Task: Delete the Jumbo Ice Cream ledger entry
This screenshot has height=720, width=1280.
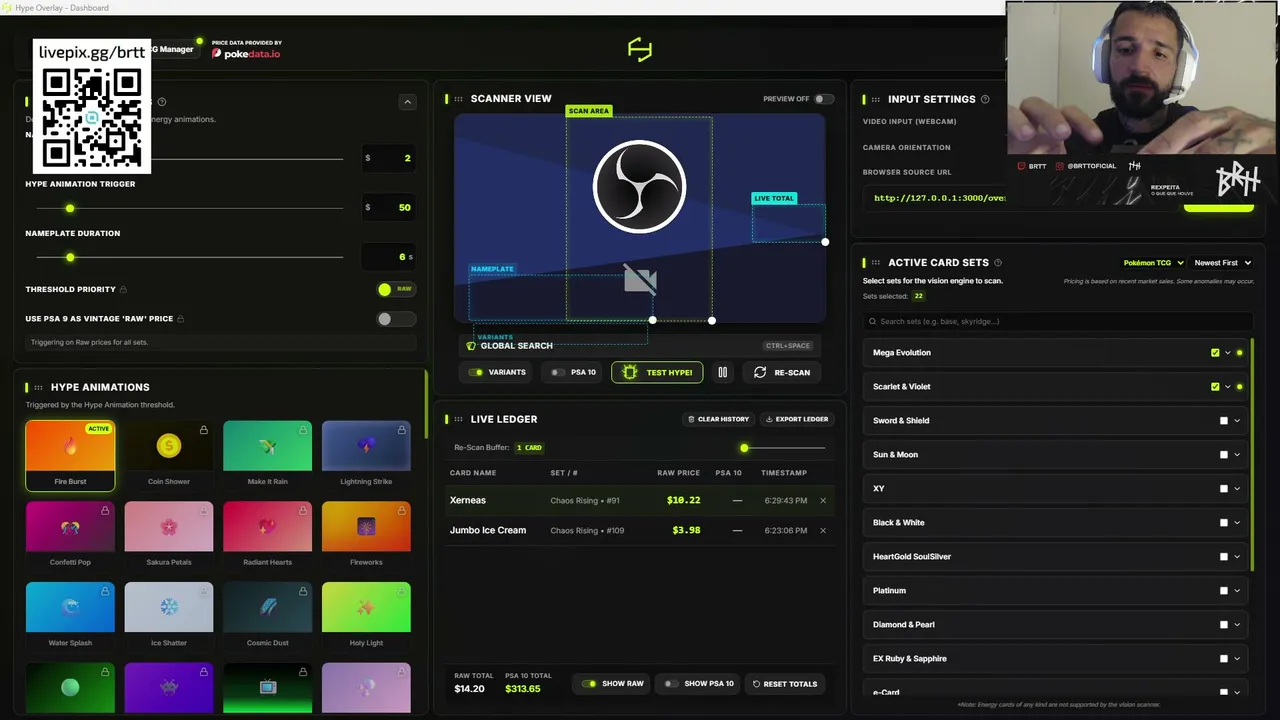Action: (823, 530)
